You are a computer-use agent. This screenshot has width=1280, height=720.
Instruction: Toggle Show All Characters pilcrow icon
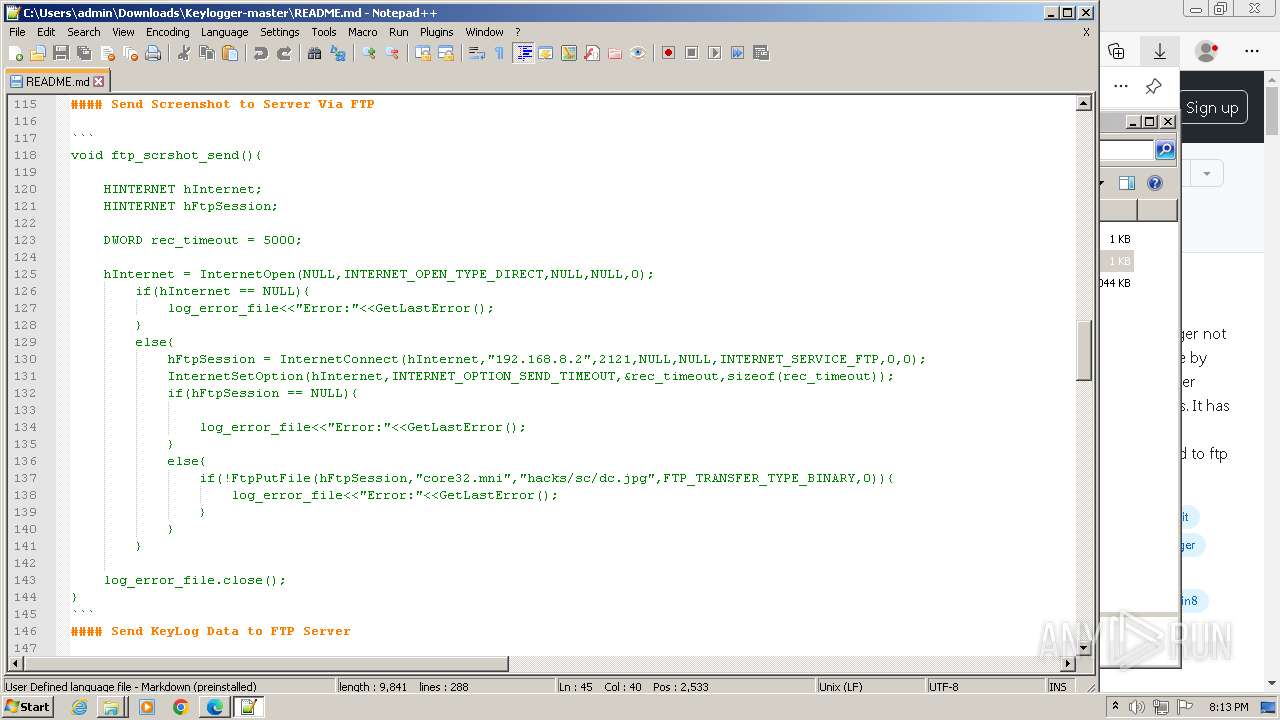pos(500,53)
